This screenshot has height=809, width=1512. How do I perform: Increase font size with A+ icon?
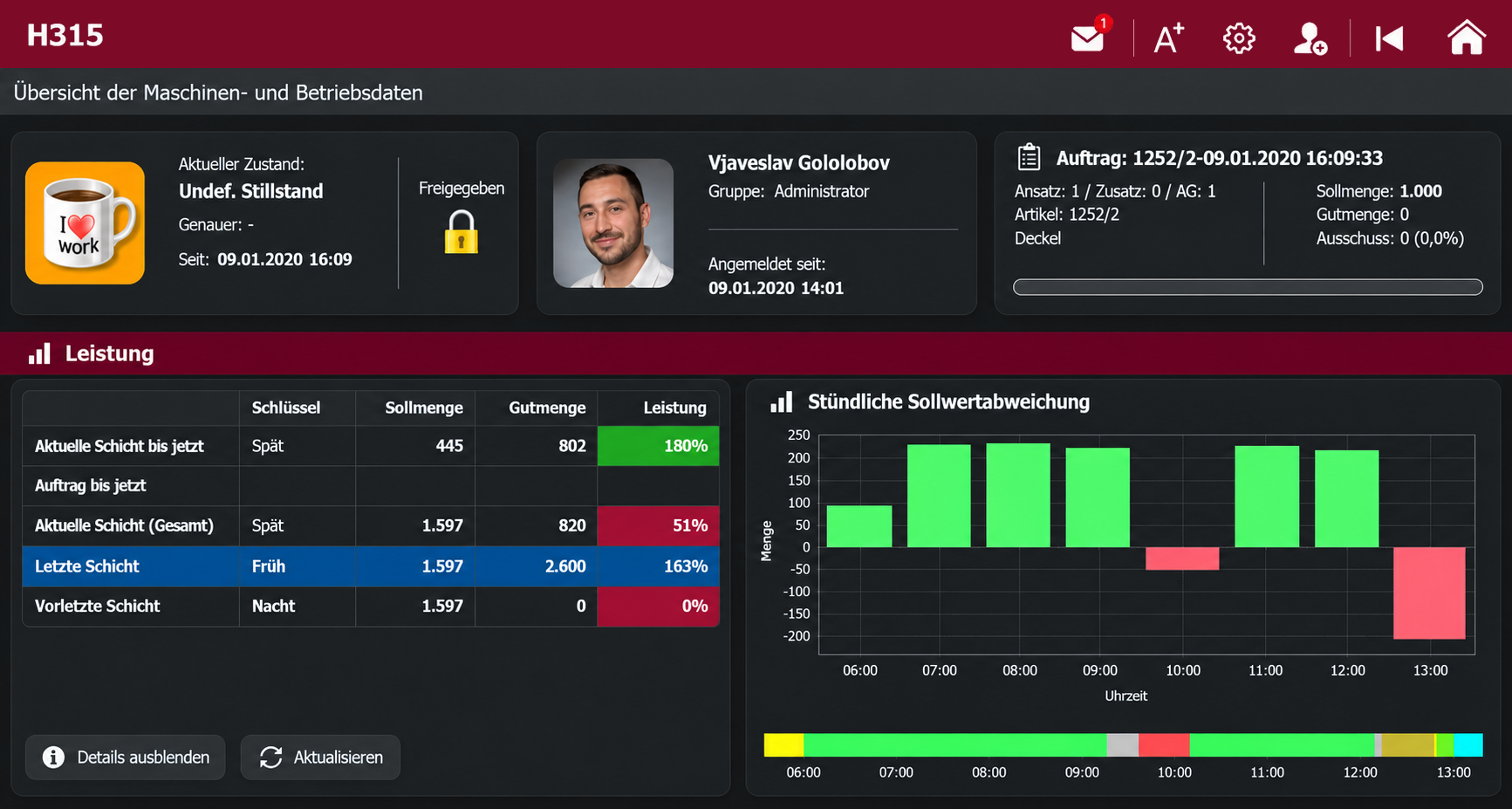(1169, 38)
